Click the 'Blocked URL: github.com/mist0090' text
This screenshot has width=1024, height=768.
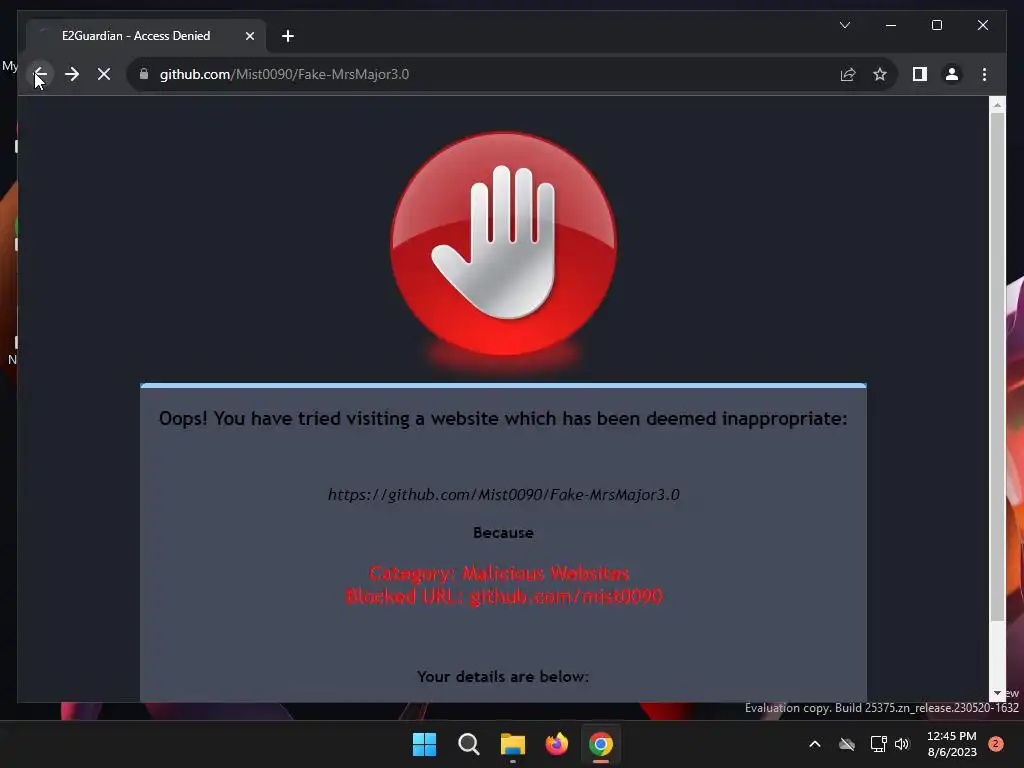tap(504, 596)
